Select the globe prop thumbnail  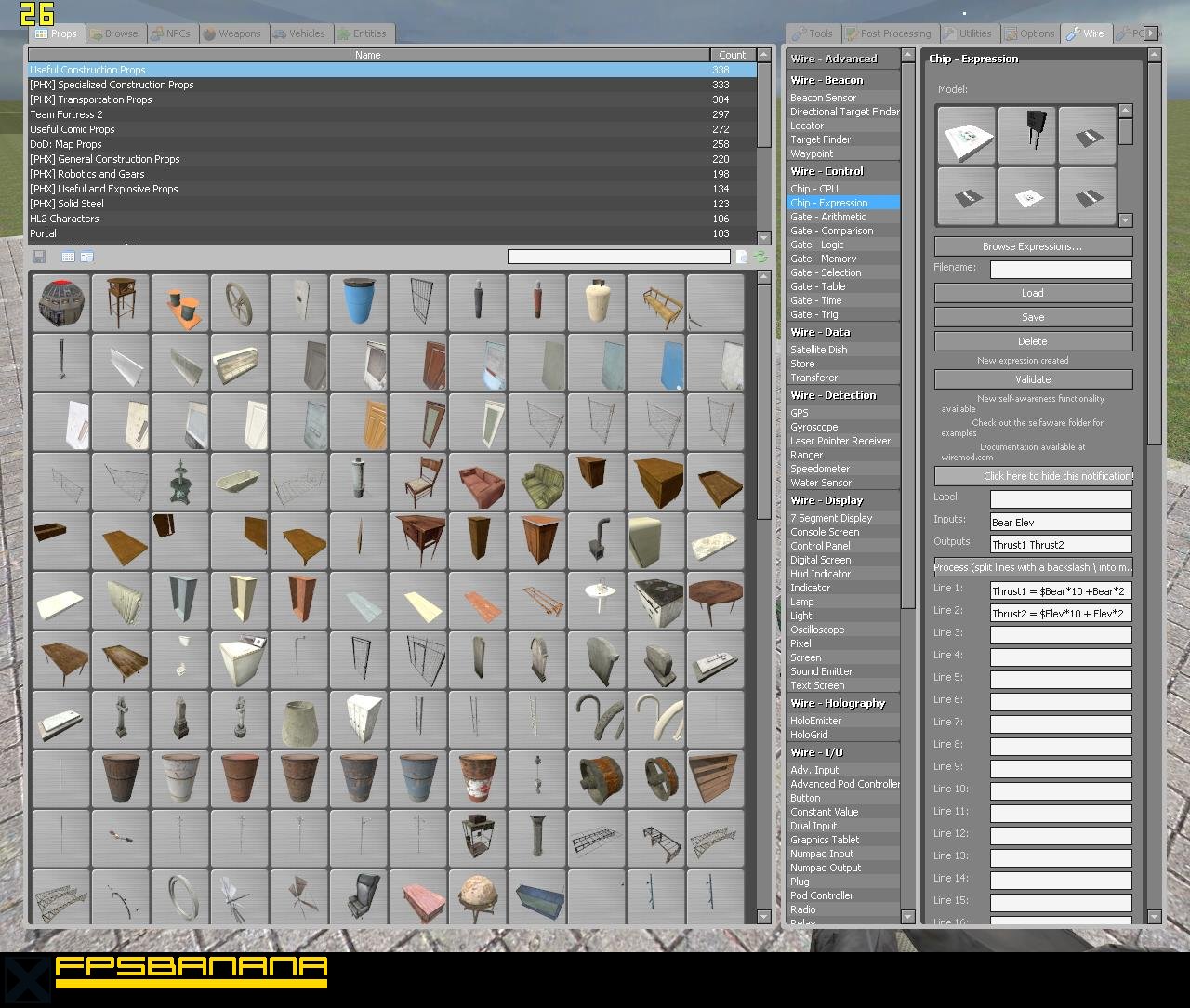(x=477, y=897)
